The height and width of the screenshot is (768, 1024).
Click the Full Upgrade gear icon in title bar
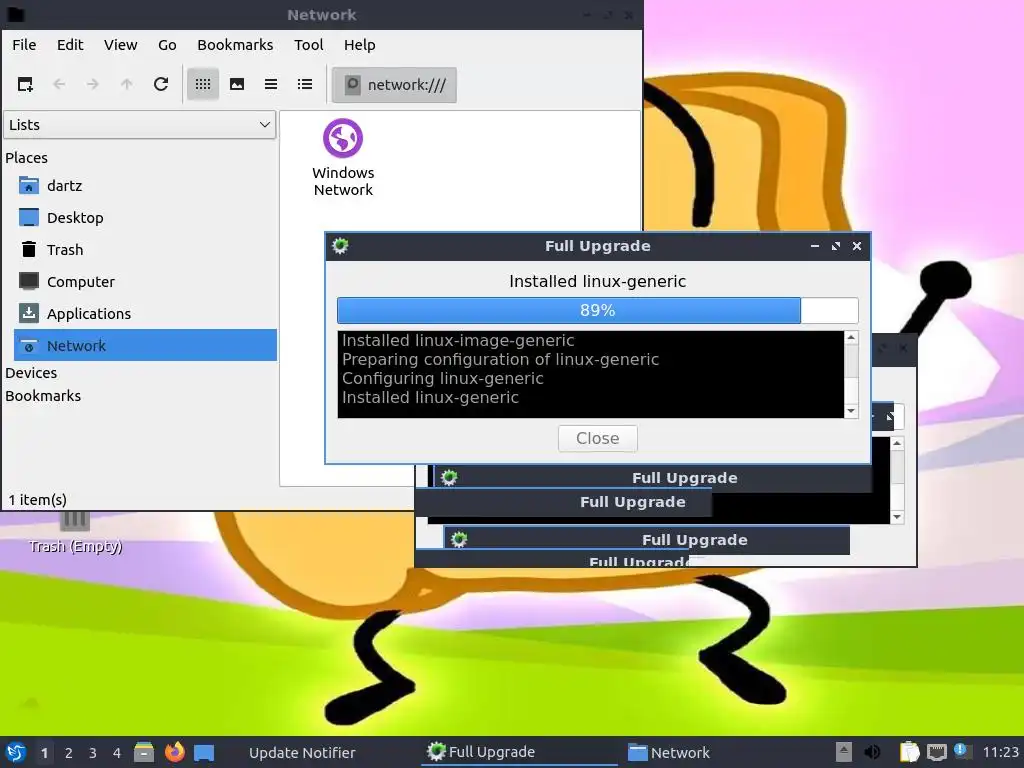[340, 246]
